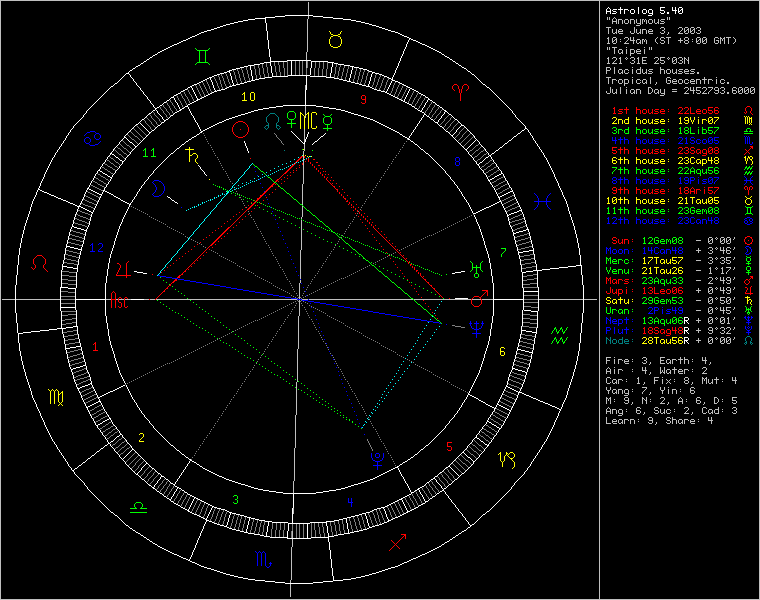The width and height of the screenshot is (760, 600).
Task: Click the Sagittarius arrow on the outer ring
Action: [x=397, y=544]
